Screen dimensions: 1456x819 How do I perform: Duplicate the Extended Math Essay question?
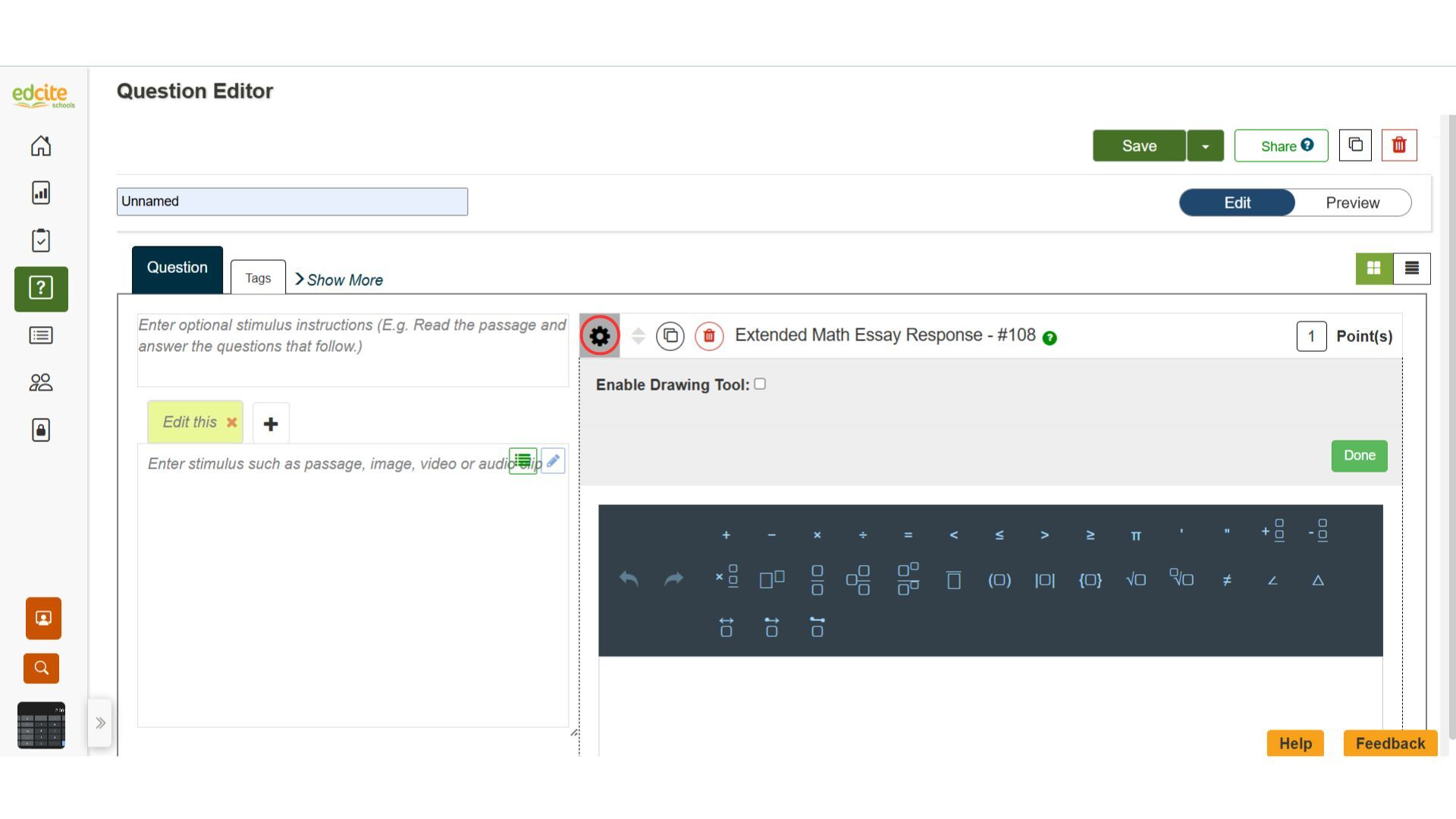[x=670, y=336]
